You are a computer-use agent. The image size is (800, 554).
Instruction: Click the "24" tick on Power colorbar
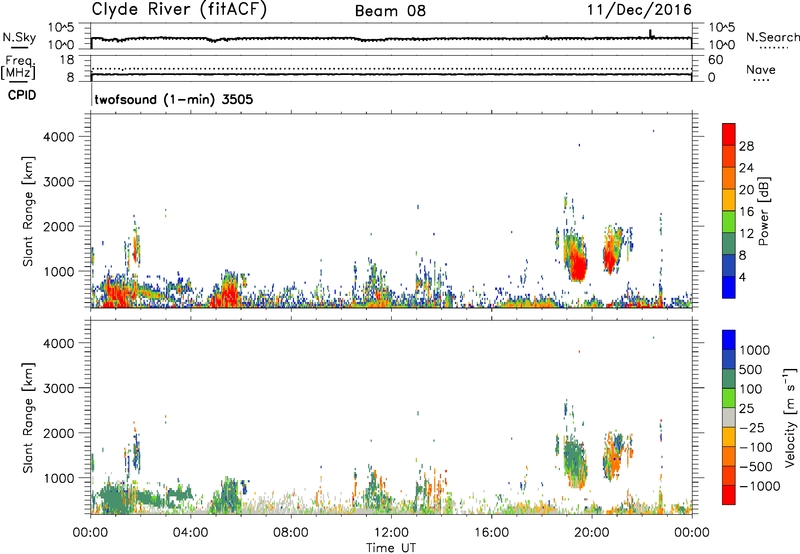(x=746, y=168)
